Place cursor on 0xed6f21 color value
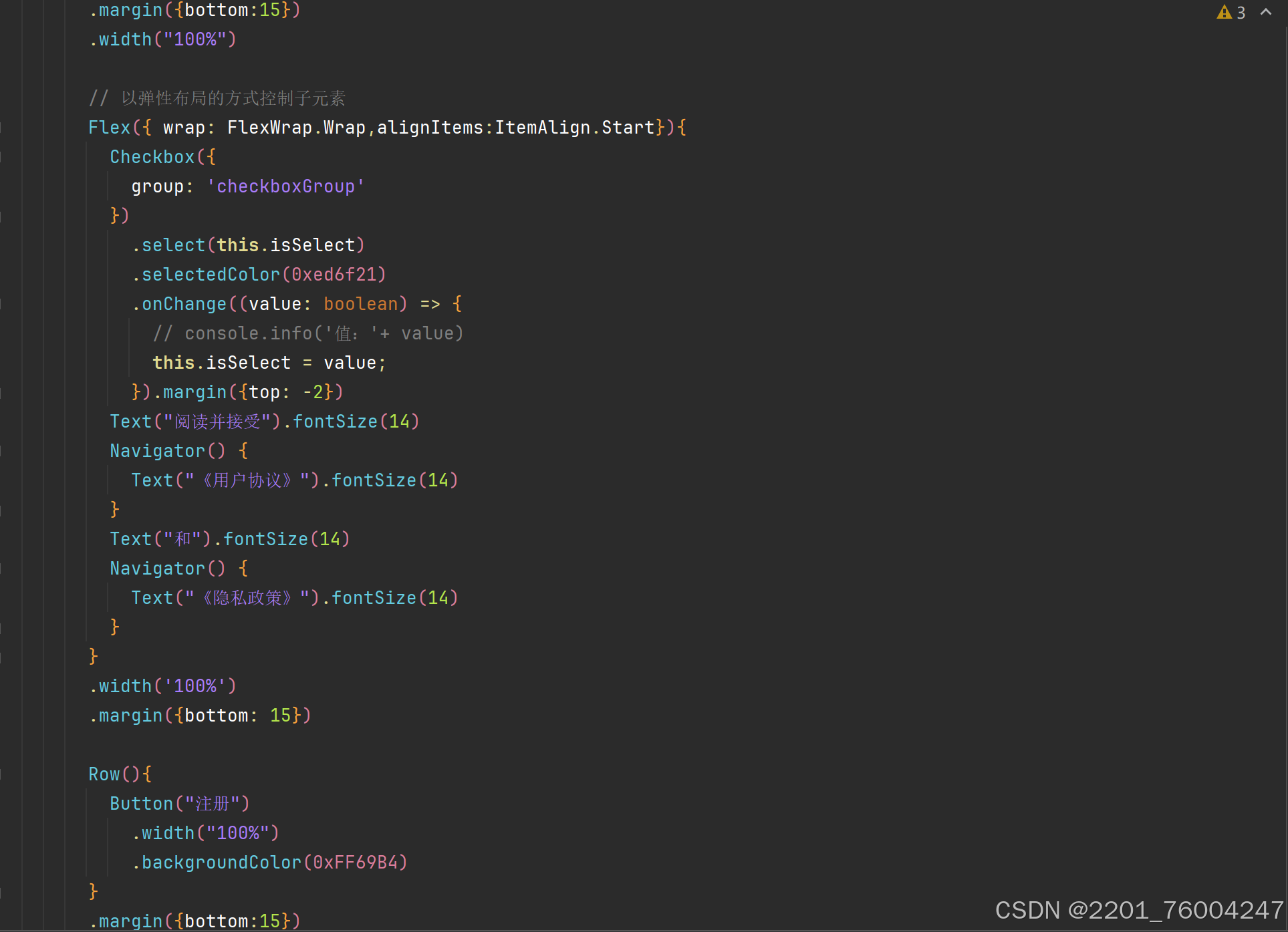This screenshot has width=1288, height=932. 334,275
